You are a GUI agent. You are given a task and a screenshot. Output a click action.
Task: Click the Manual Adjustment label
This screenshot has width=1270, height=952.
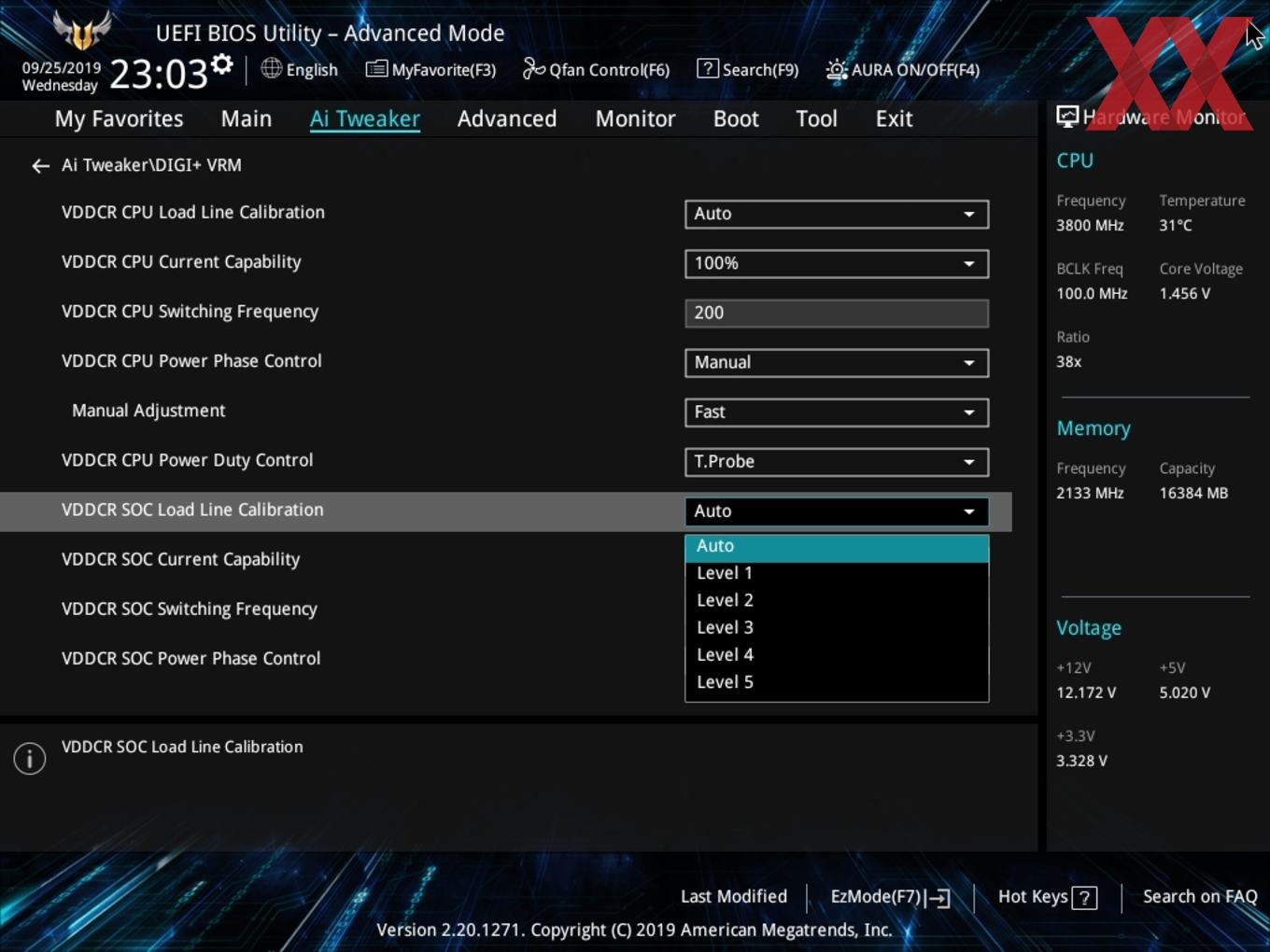pos(148,411)
